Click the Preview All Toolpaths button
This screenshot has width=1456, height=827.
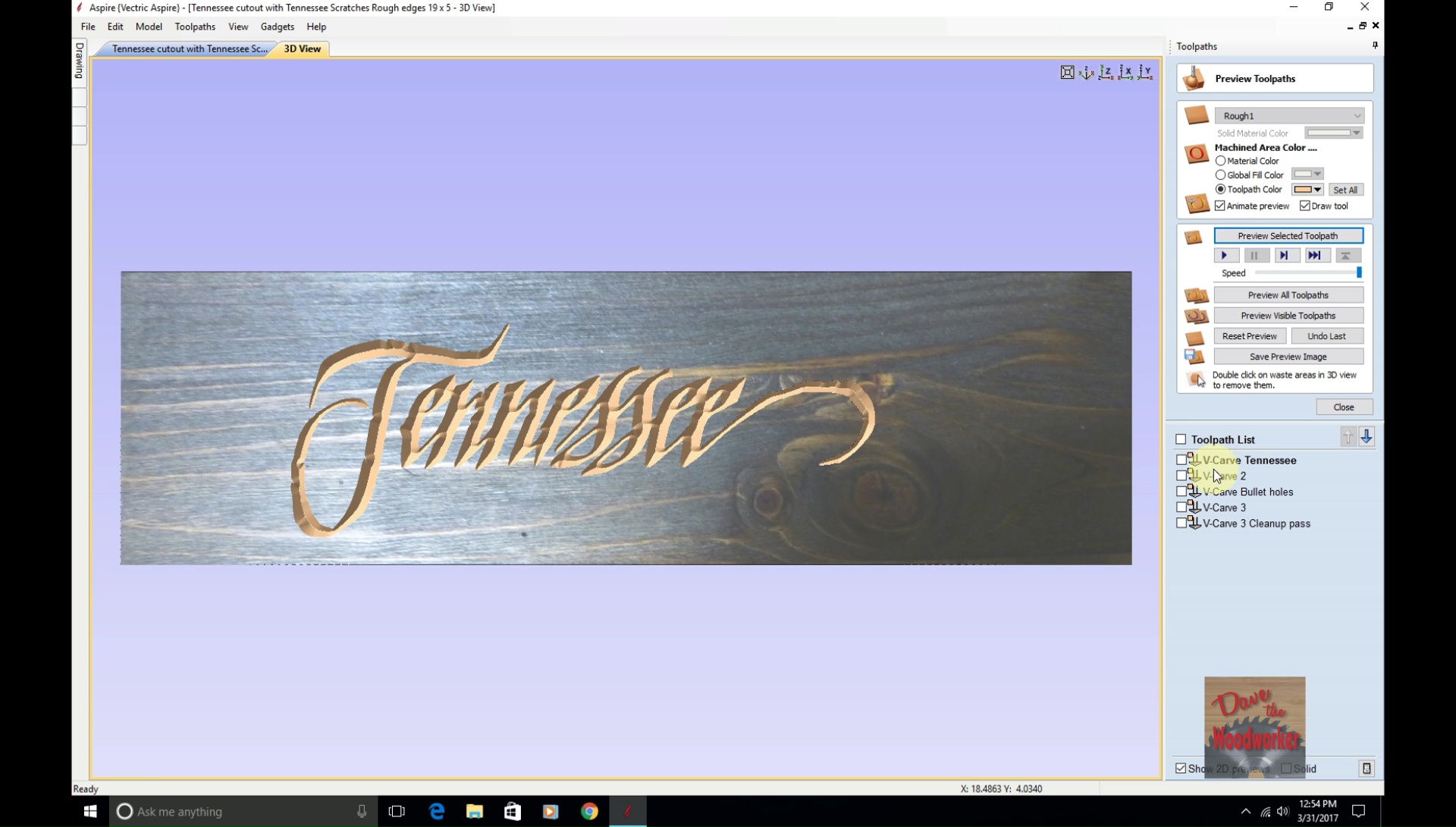pos(1288,295)
